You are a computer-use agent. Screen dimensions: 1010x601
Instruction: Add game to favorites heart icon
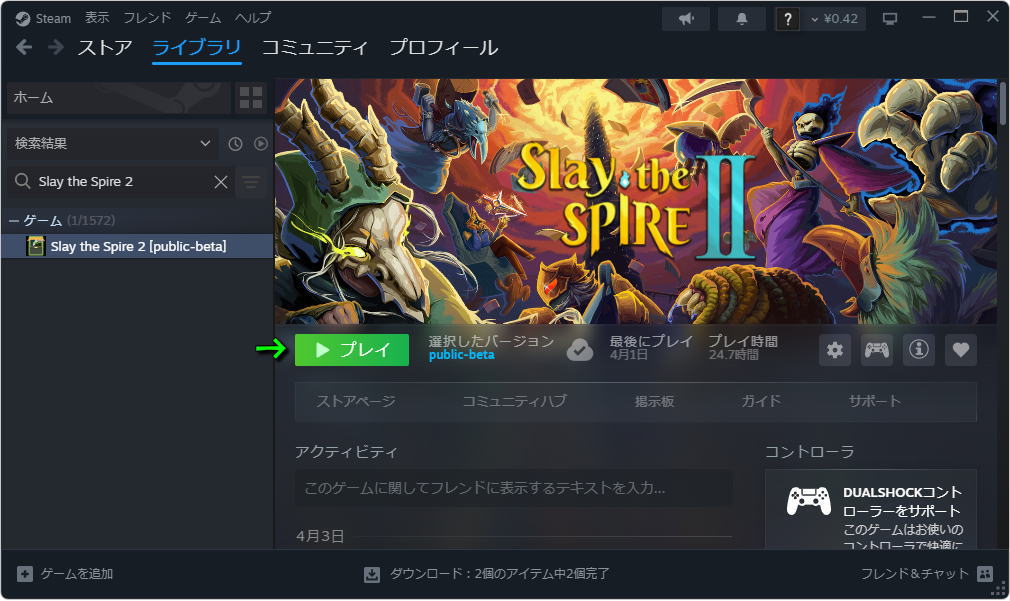point(960,350)
